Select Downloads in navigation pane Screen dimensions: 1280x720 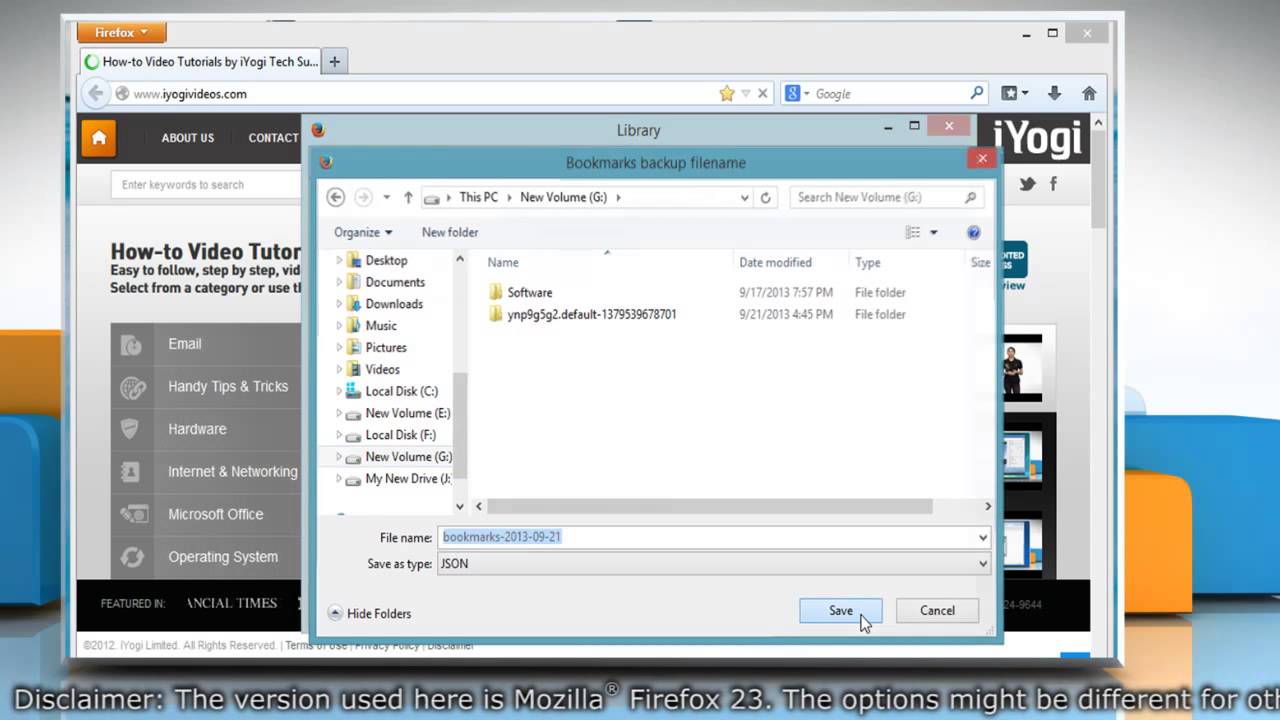point(394,304)
